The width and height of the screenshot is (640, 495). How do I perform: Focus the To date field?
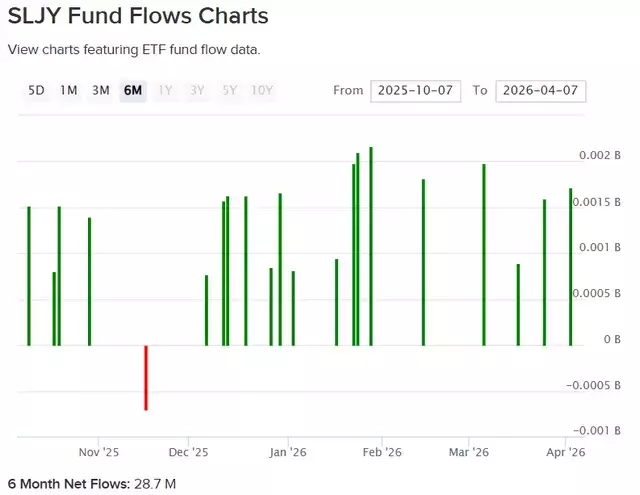coord(540,91)
